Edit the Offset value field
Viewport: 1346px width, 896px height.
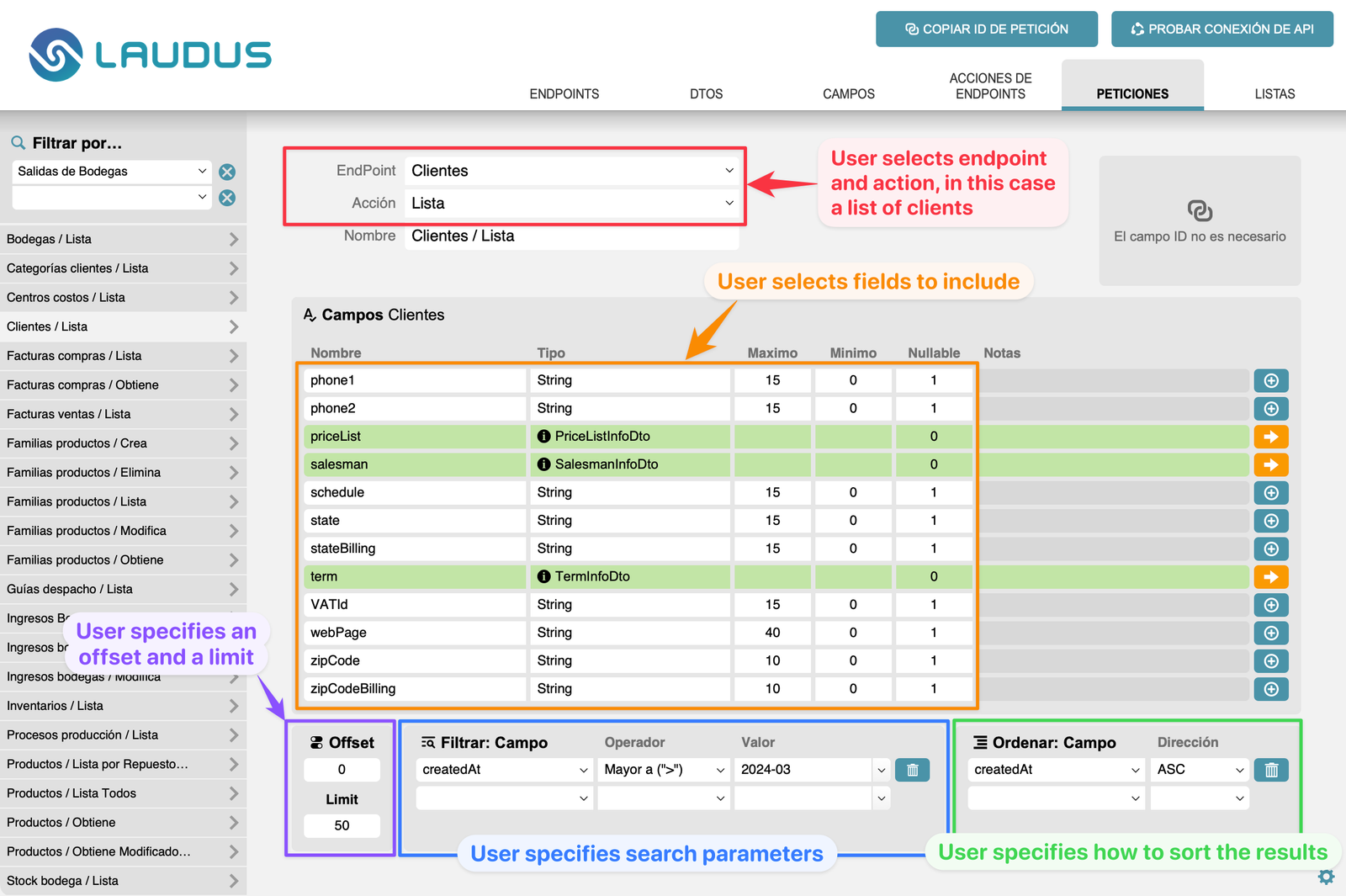pyautogui.click(x=342, y=770)
